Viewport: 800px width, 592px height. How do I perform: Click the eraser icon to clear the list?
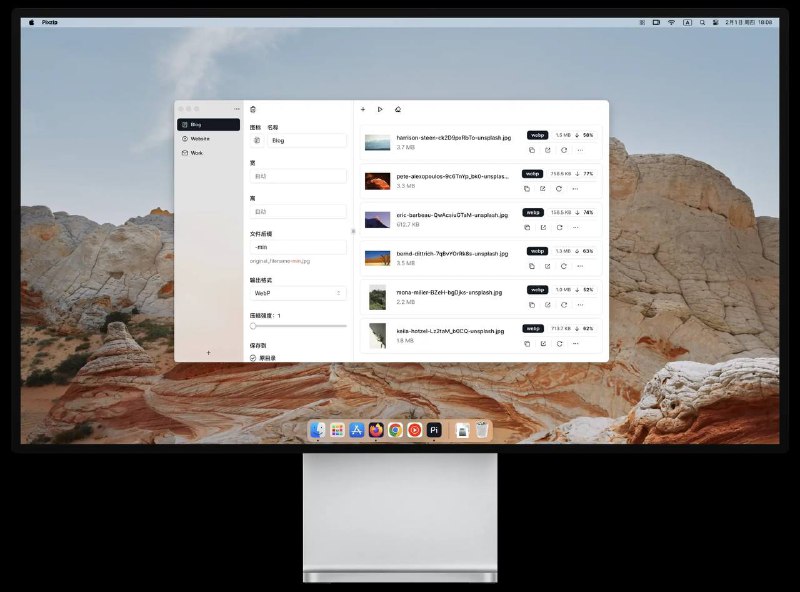[398, 109]
